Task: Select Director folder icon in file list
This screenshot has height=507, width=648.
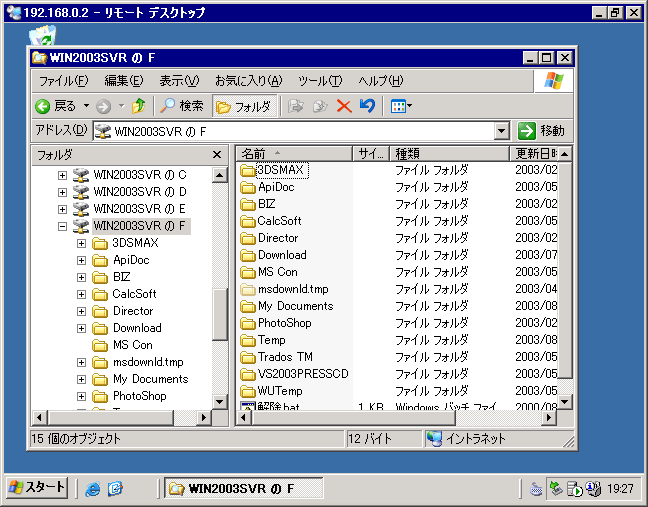Action: 248,238
